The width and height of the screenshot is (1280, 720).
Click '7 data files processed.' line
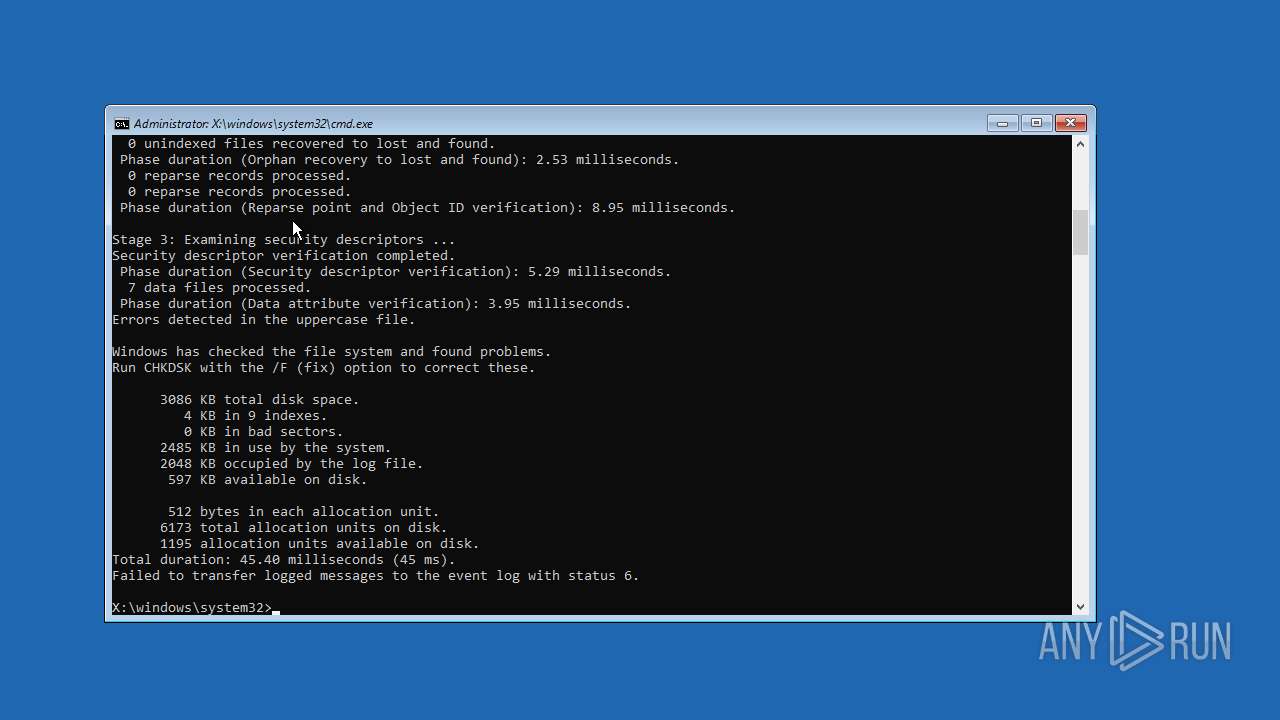(x=220, y=288)
